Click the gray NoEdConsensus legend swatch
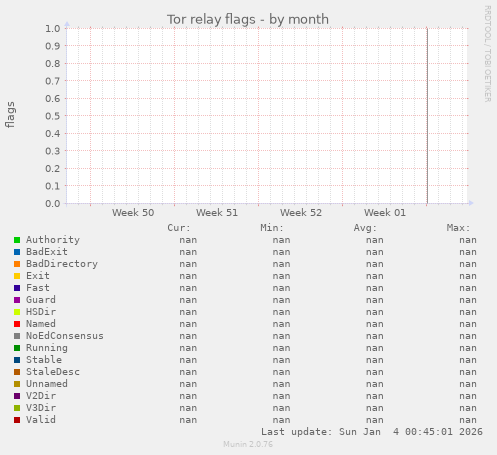The image size is (497, 455). (17, 336)
